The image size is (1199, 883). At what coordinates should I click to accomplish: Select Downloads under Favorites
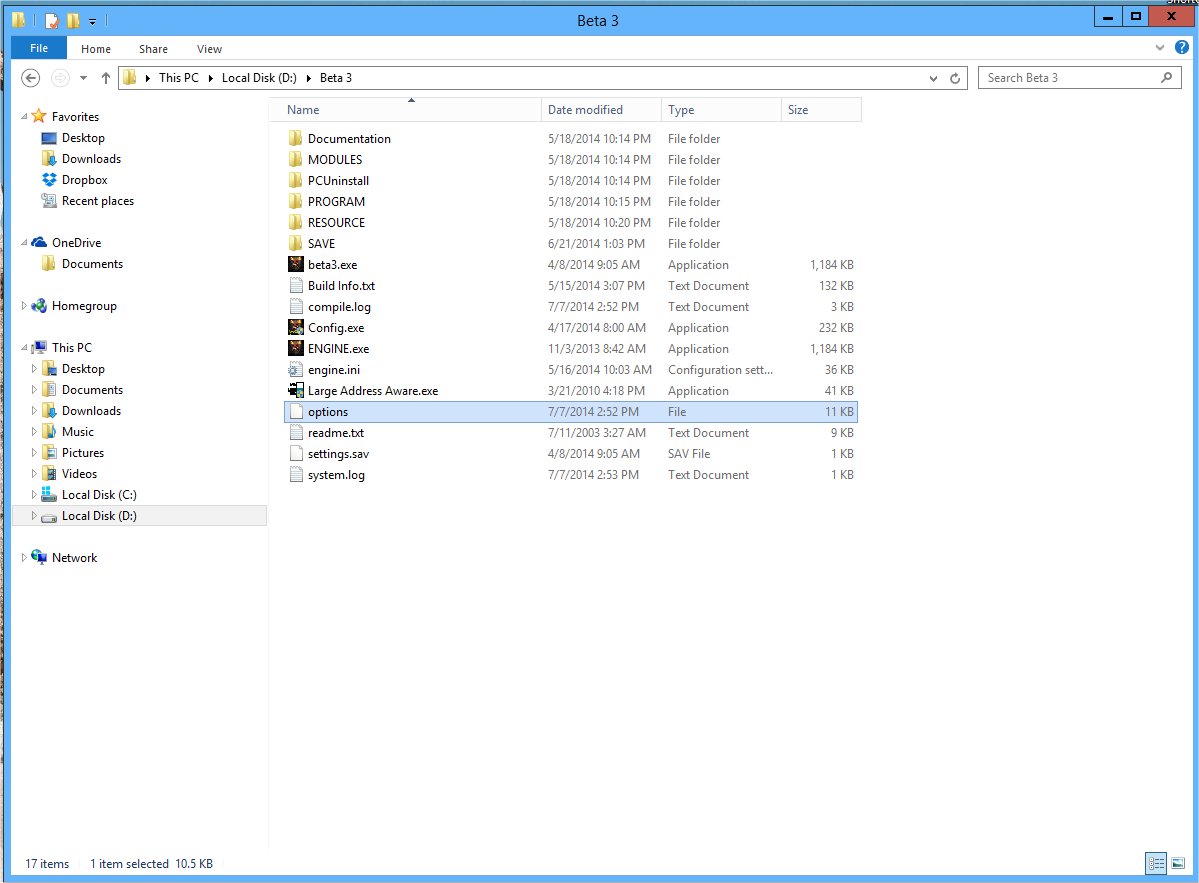[x=91, y=158]
